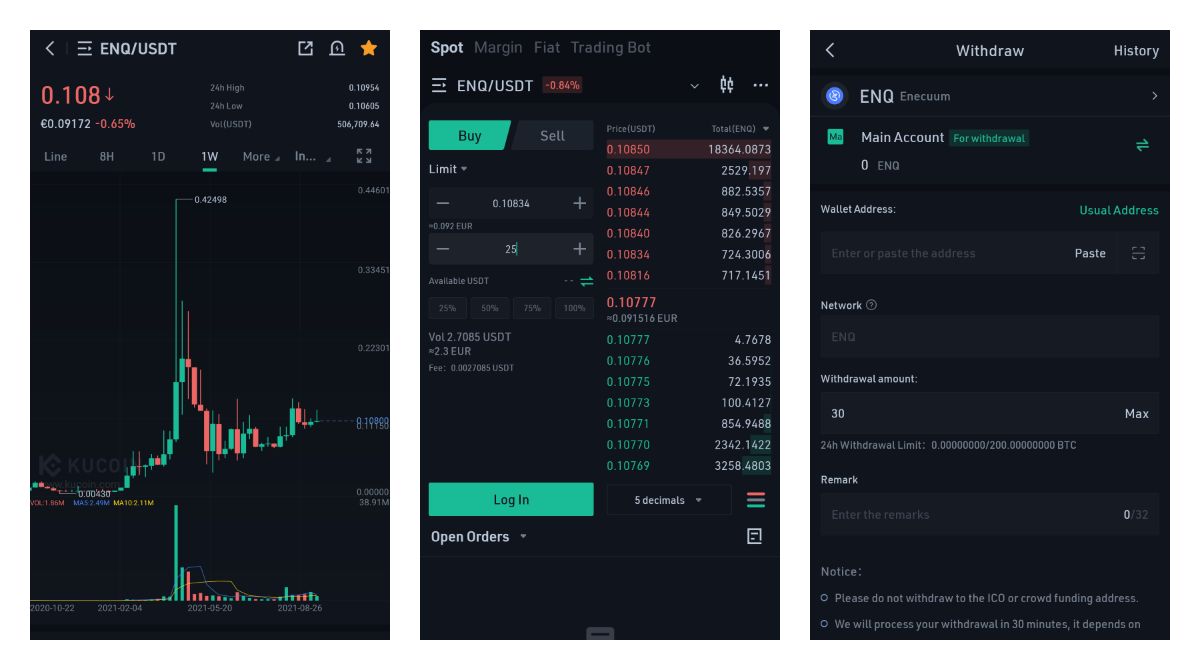This screenshot has height=670, width=1200.
Task: Select the 1W chart interval
Action: tap(210, 157)
